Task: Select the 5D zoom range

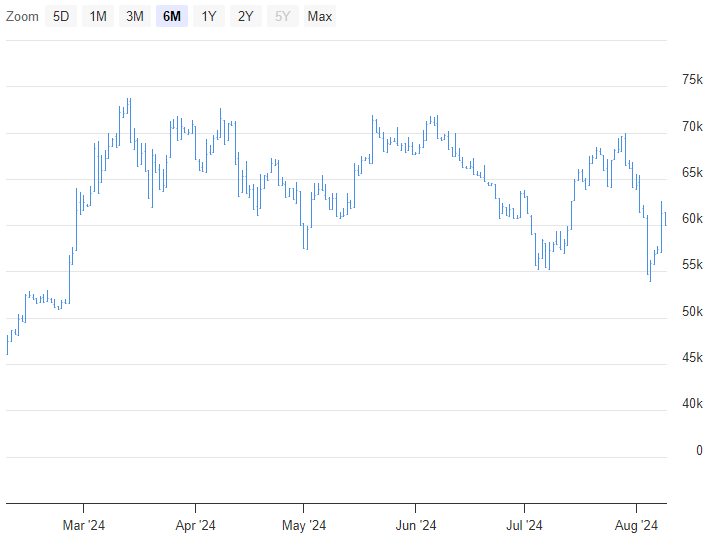Action: click(61, 16)
